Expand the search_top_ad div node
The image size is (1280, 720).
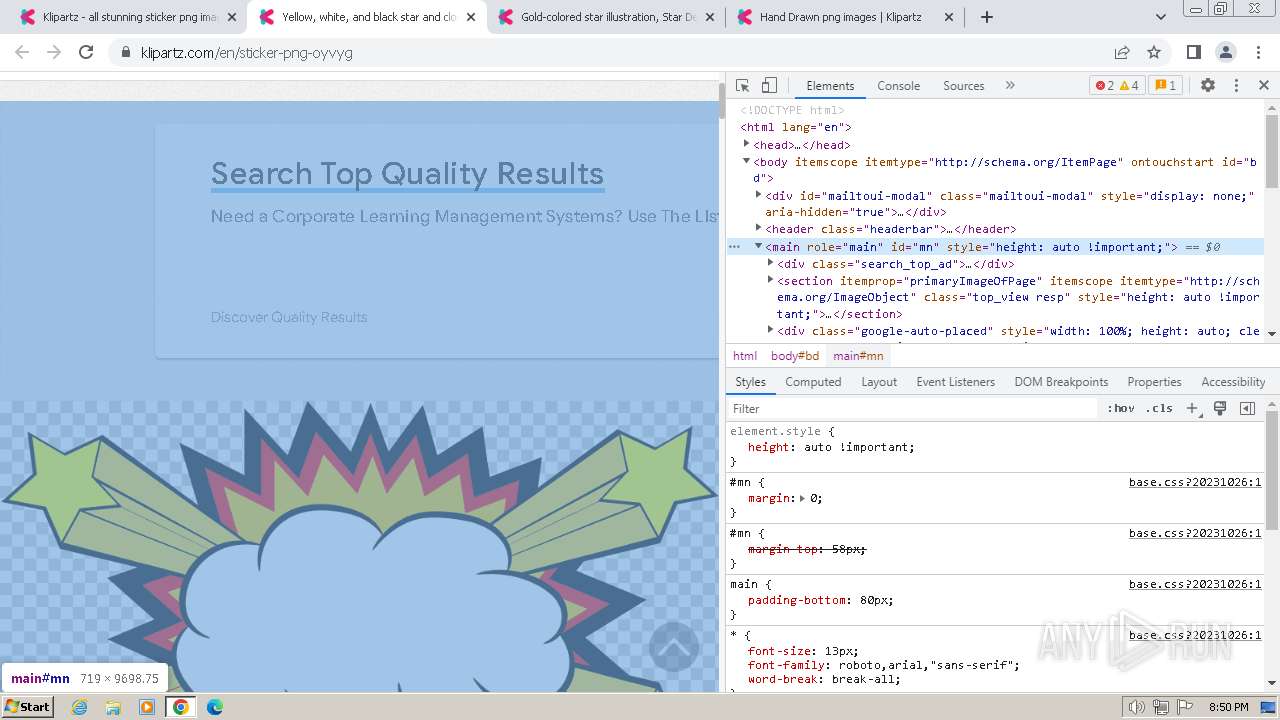tap(771, 263)
